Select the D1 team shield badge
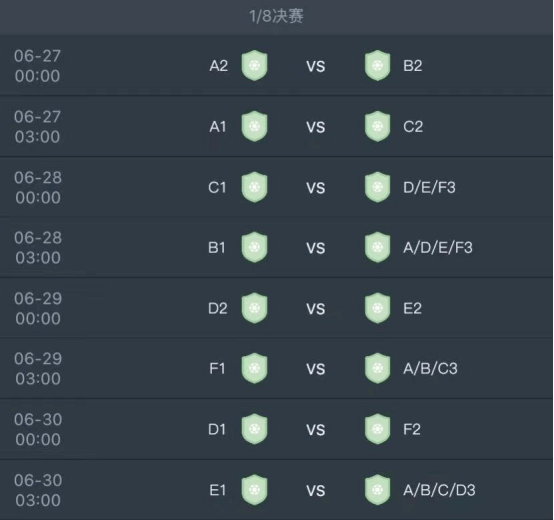The width and height of the screenshot is (554, 520). [254, 429]
